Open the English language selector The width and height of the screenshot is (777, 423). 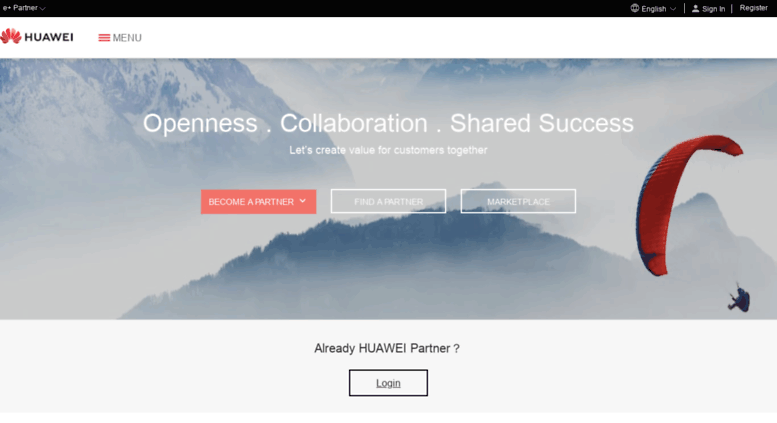pos(653,8)
